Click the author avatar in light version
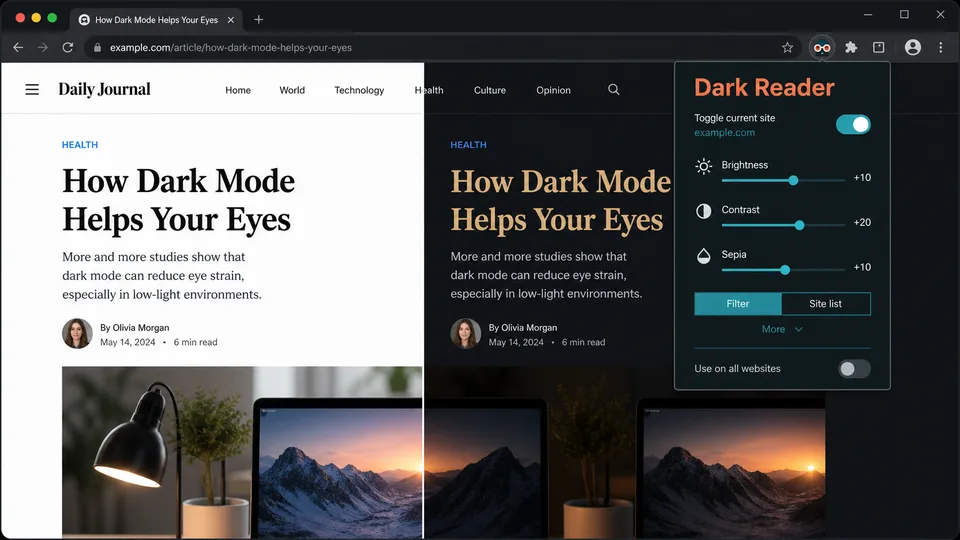Image resolution: width=960 pixels, height=540 pixels. (77, 334)
